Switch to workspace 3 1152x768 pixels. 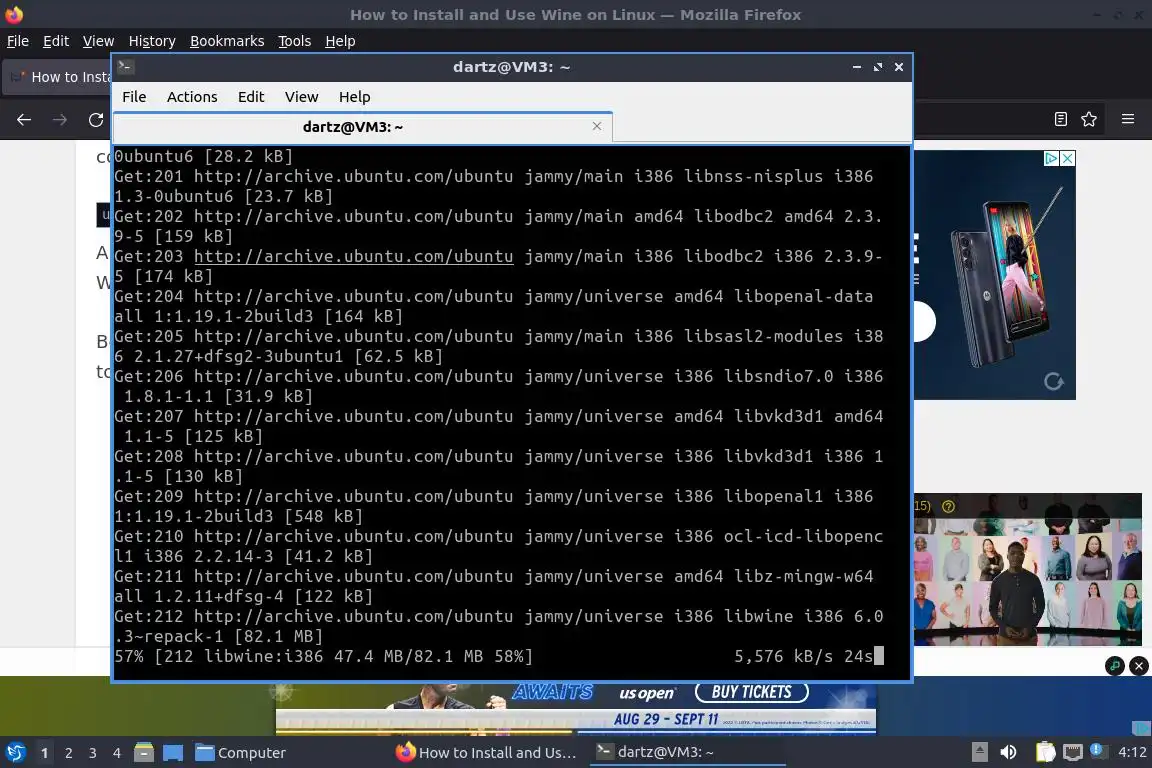pos(93,753)
